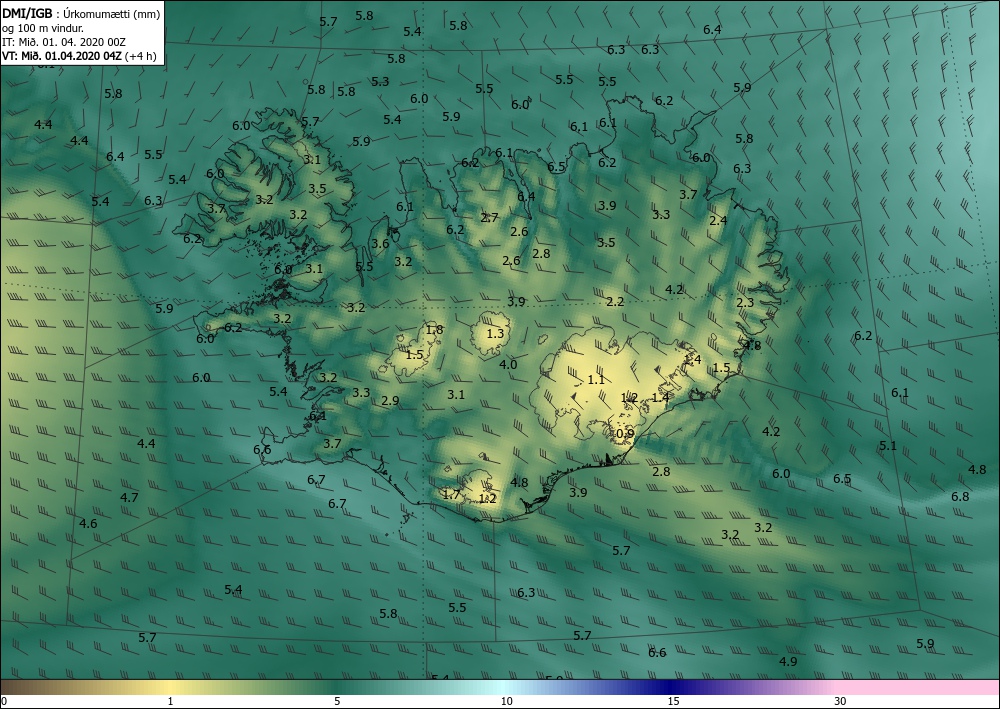Screen dimensions: 1000x709
Task: Click the colour scale label 0
Action: coord(4,701)
